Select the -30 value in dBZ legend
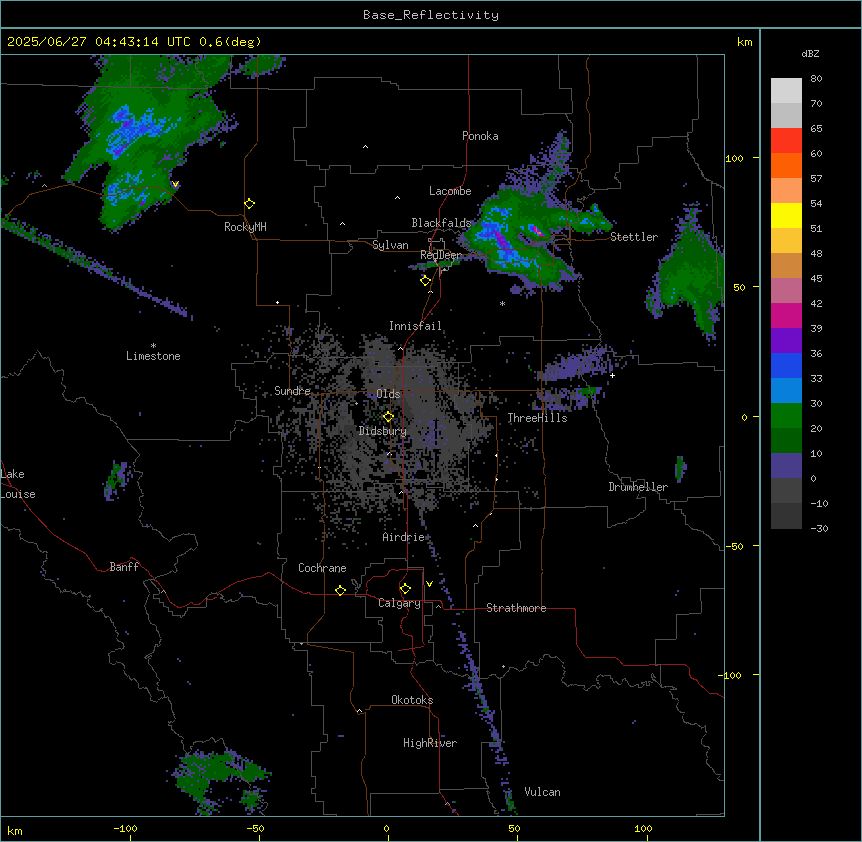The image size is (862, 842). pos(819,528)
